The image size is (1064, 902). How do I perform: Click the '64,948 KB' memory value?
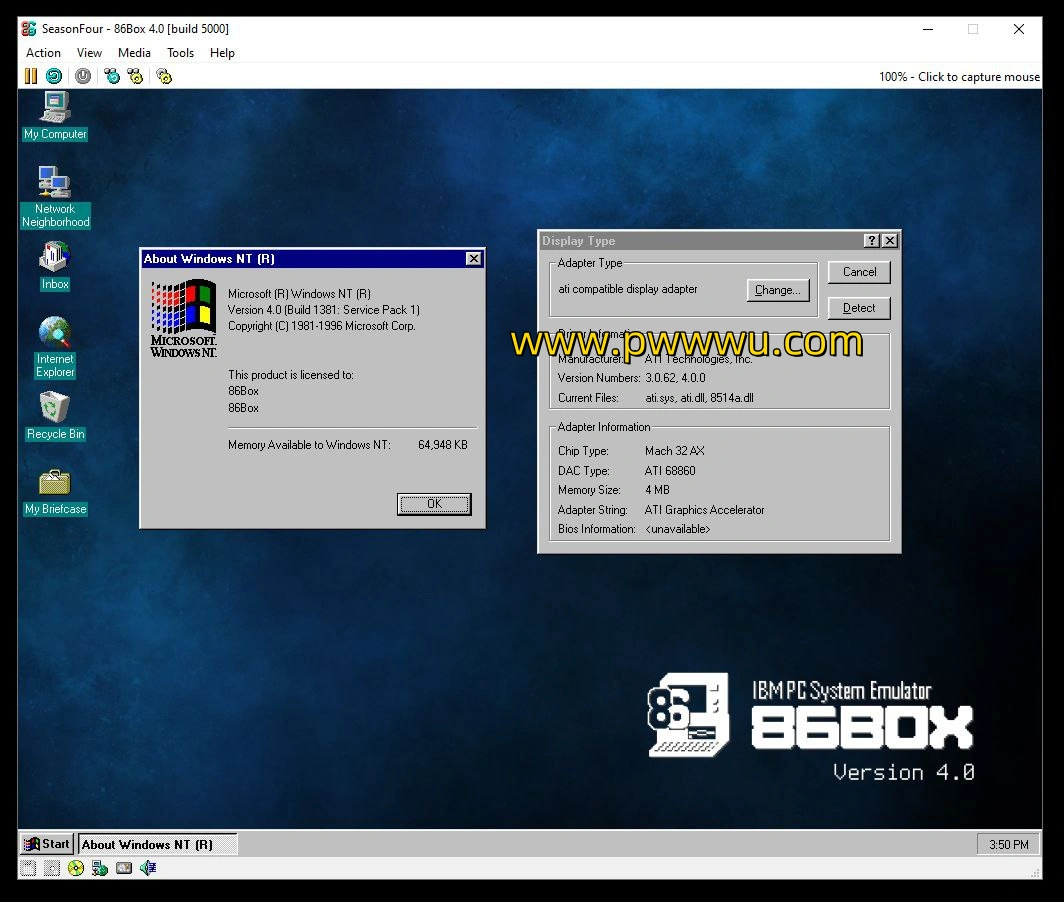point(442,445)
